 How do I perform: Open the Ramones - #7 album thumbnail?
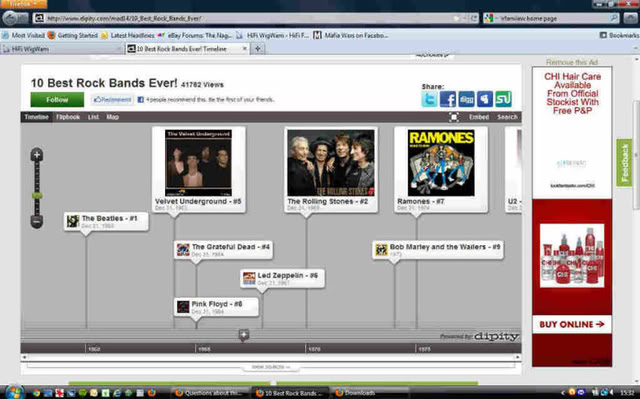[x=441, y=163]
